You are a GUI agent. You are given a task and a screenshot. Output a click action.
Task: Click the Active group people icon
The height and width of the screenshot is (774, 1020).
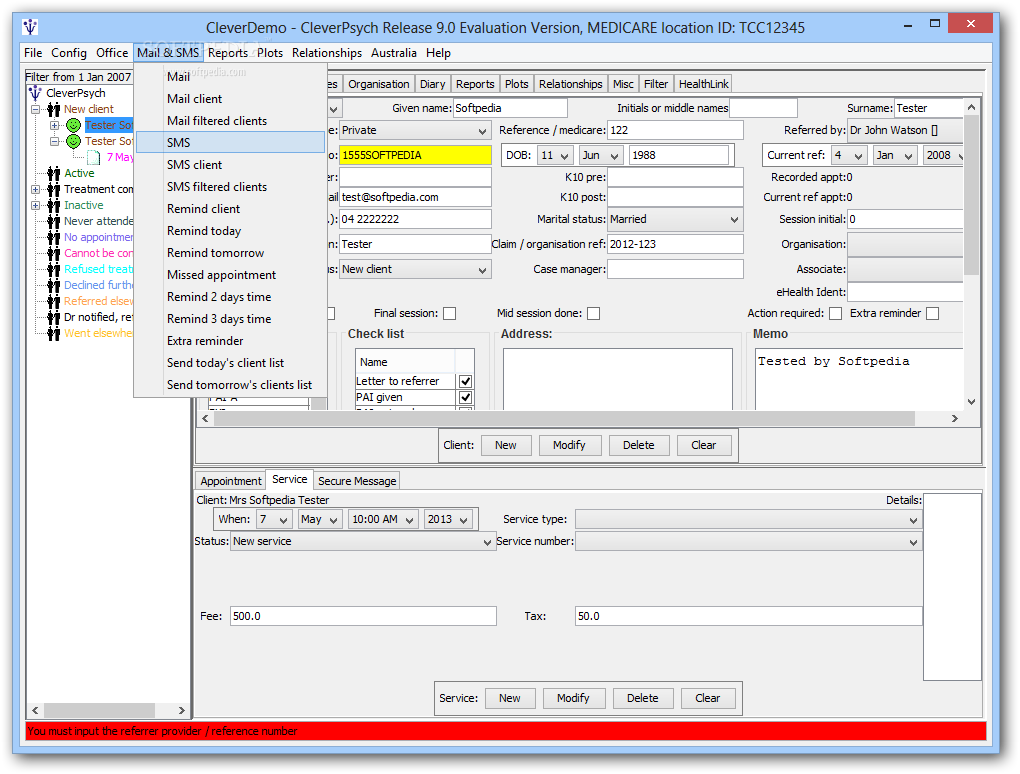(x=54, y=173)
